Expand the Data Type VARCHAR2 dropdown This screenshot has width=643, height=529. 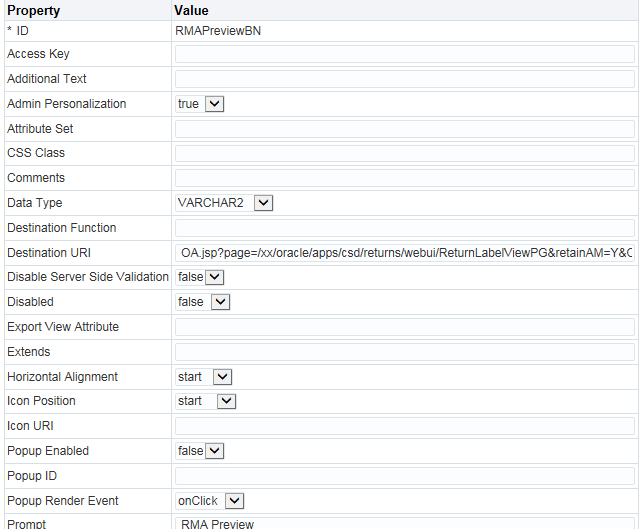pyautogui.click(x=224, y=203)
